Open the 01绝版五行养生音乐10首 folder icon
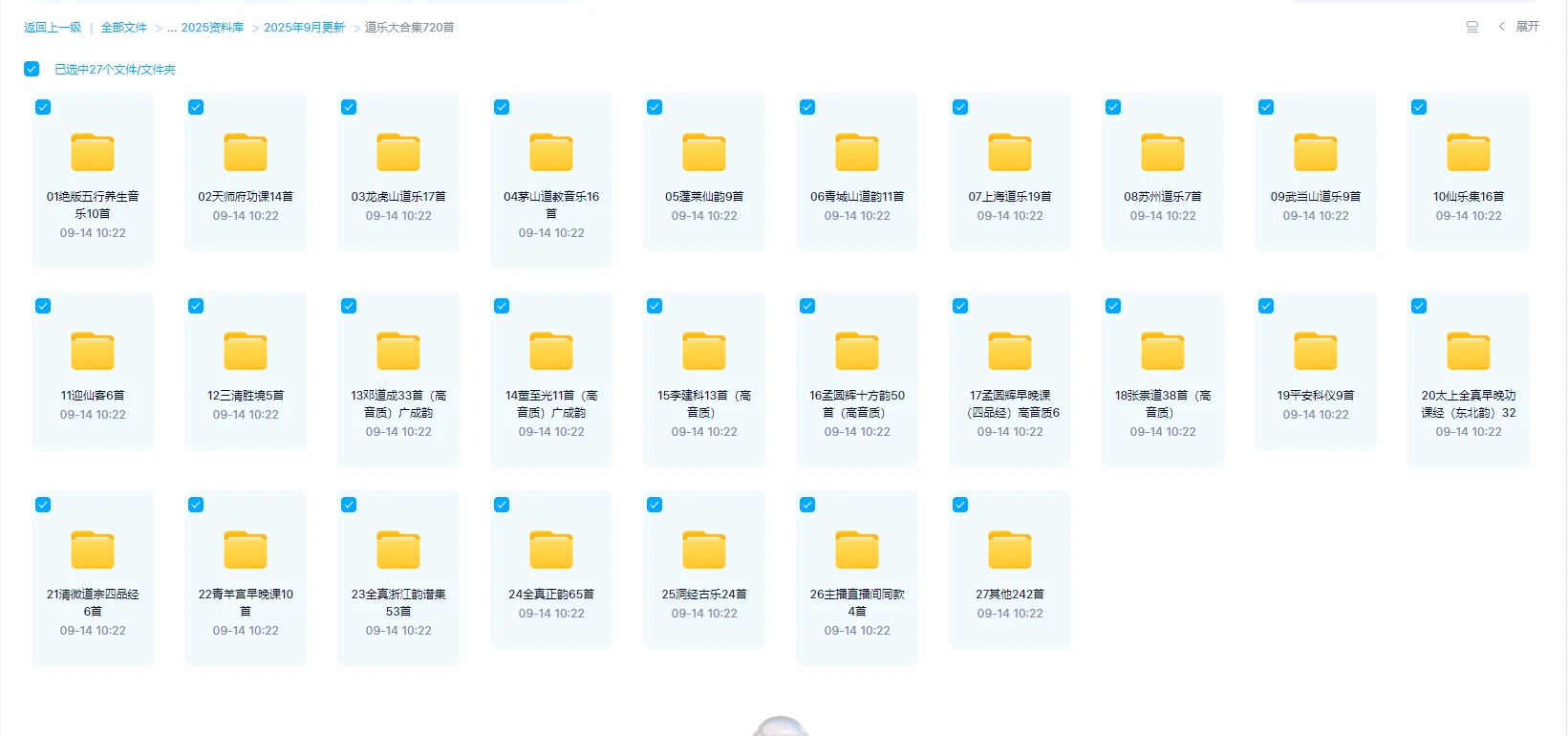 click(x=93, y=153)
